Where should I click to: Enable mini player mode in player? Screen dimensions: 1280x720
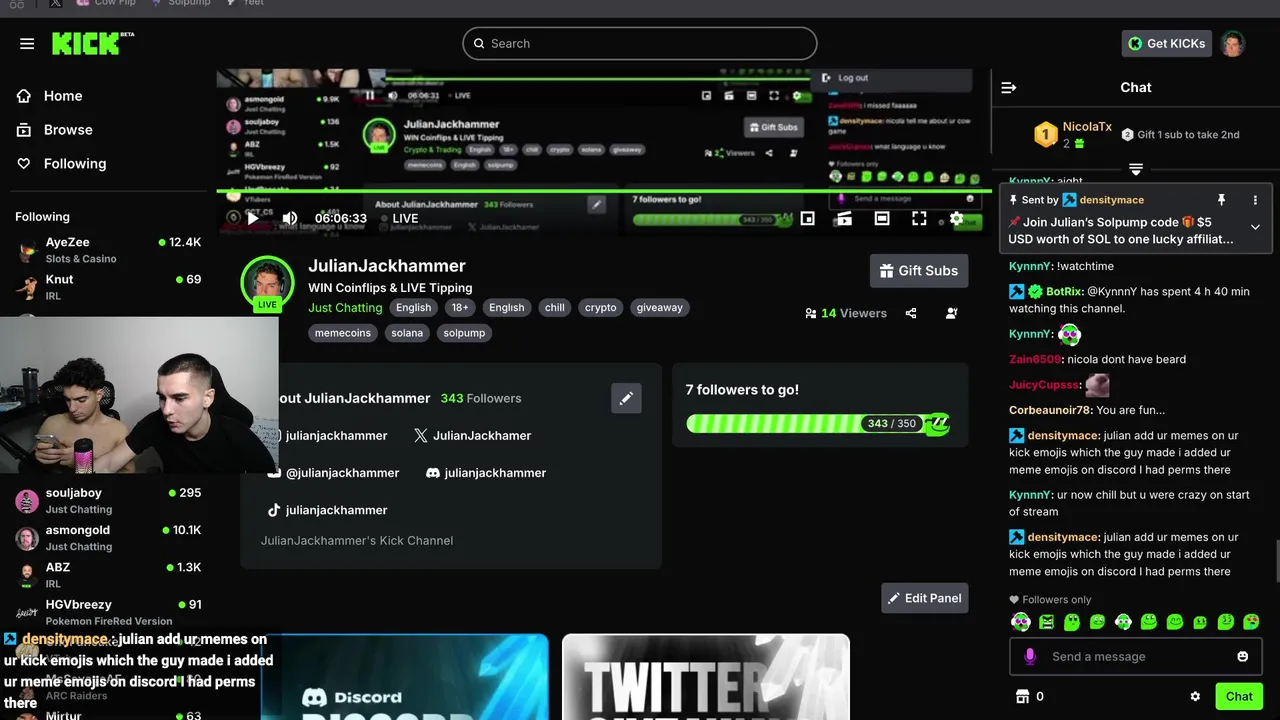click(807, 218)
